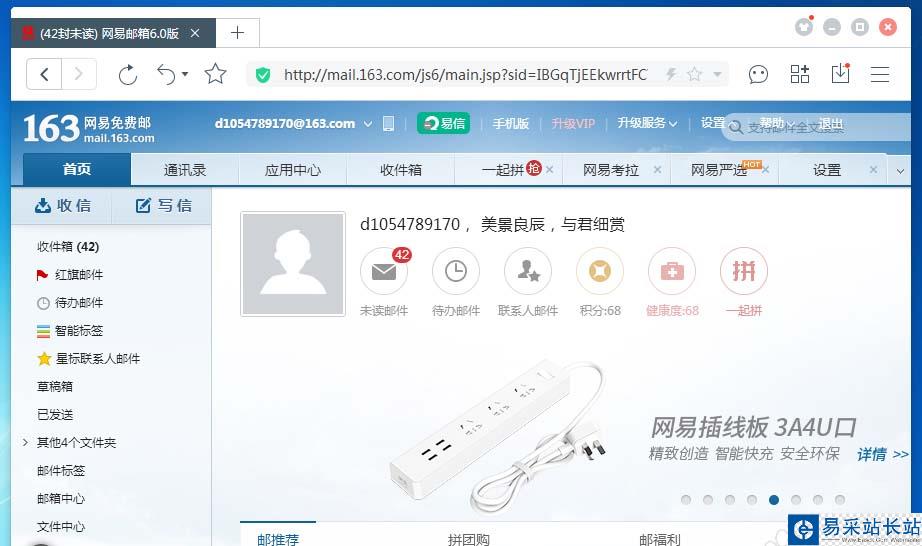Open 文件中心 in the sidebar
Image resolution: width=922 pixels, height=546 pixels.
[x=61, y=527]
